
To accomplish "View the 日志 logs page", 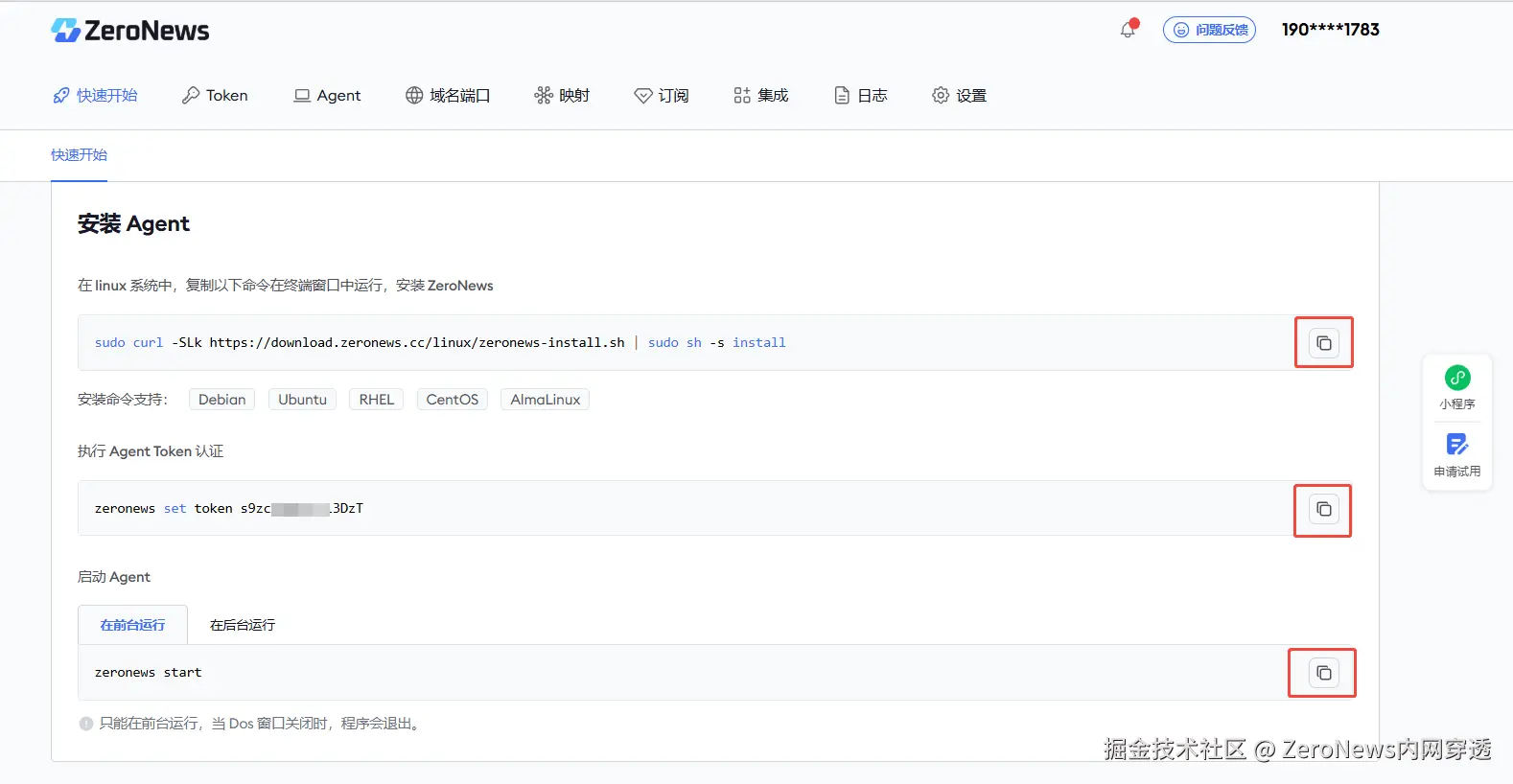I will coord(861,95).
